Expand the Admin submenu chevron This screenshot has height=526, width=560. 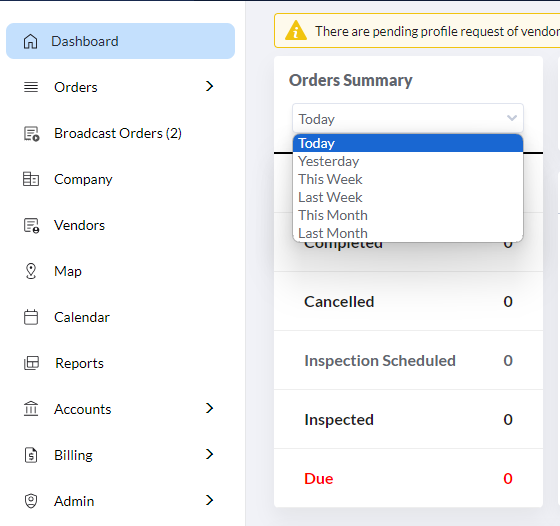pos(210,500)
